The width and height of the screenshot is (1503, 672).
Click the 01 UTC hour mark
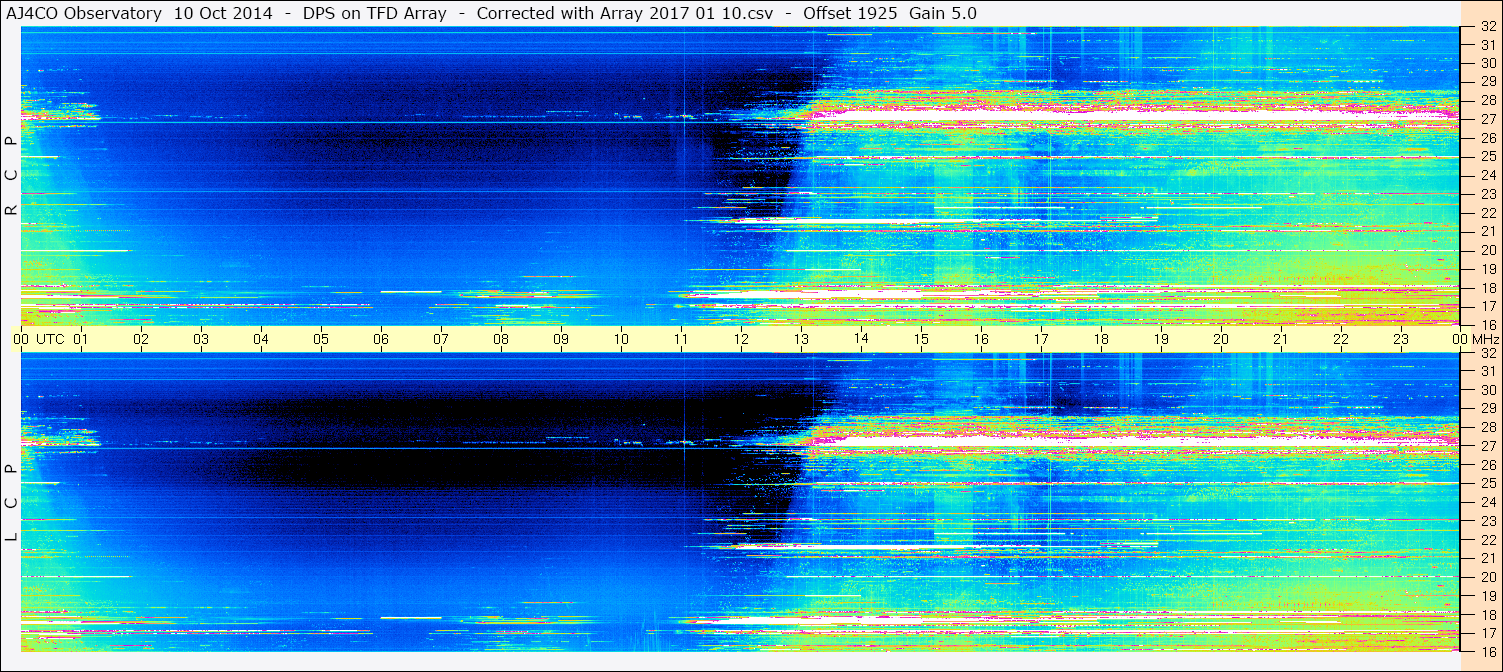click(x=81, y=339)
